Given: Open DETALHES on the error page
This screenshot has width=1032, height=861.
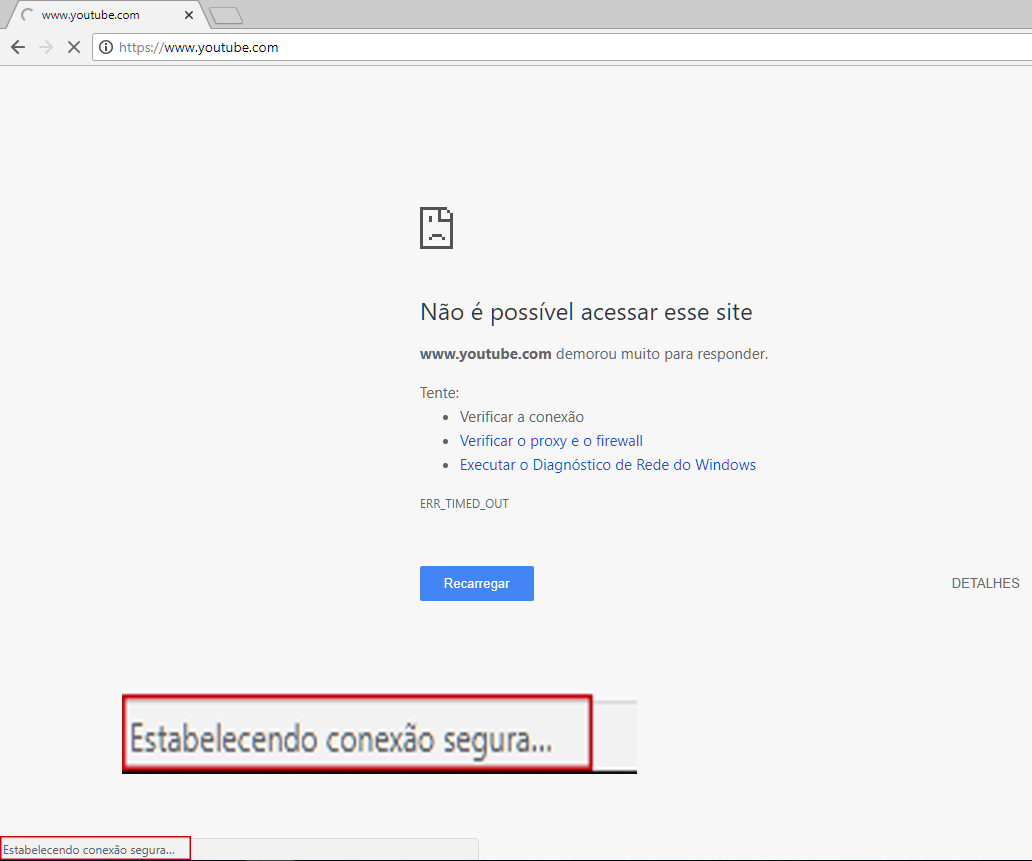Looking at the screenshot, I should coord(985,583).
